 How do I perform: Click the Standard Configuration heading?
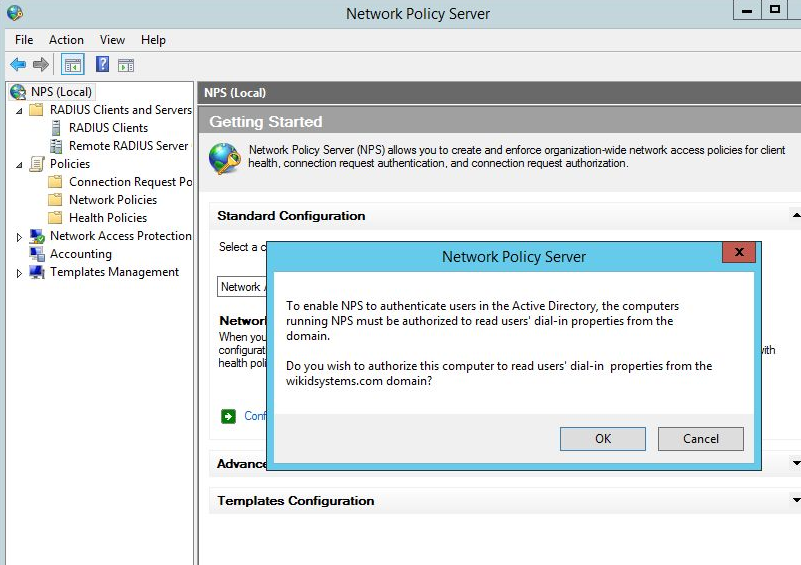(x=291, y=216)
